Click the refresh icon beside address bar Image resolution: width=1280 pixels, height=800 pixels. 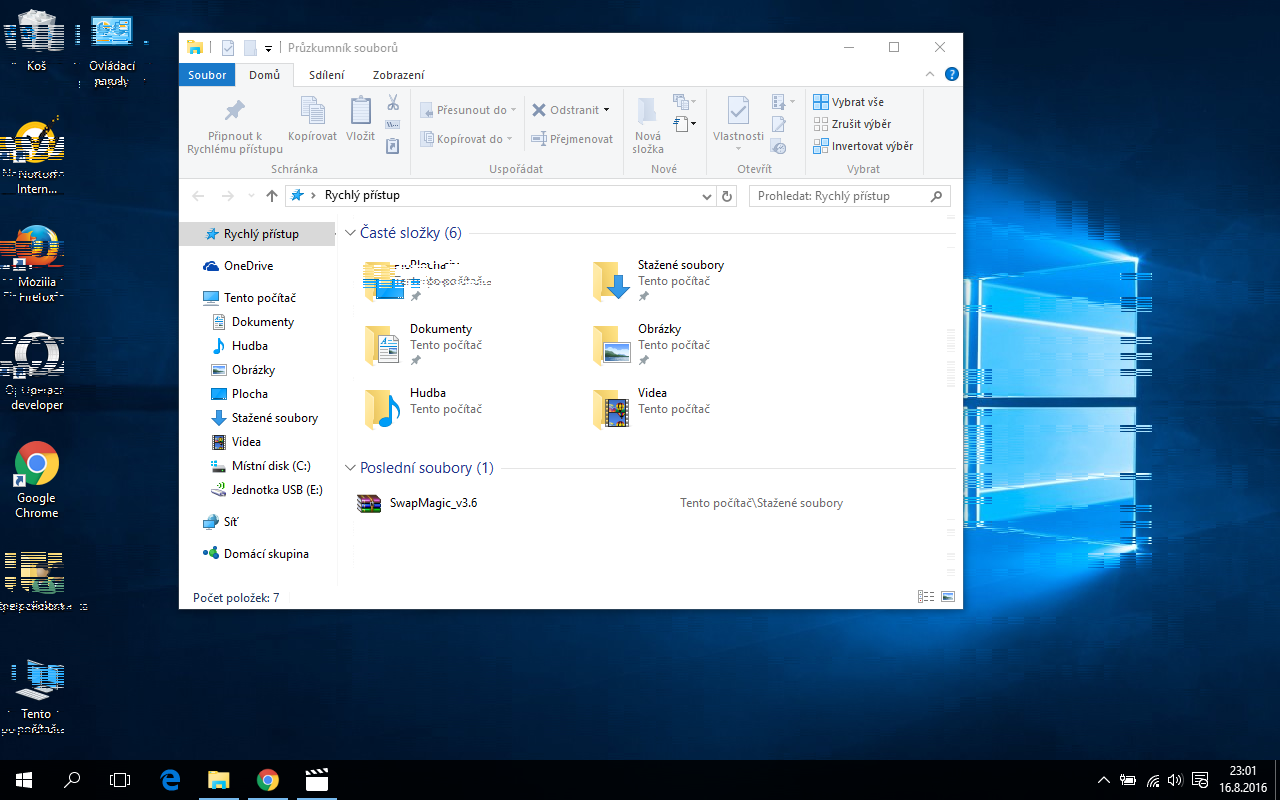[728, 196]
